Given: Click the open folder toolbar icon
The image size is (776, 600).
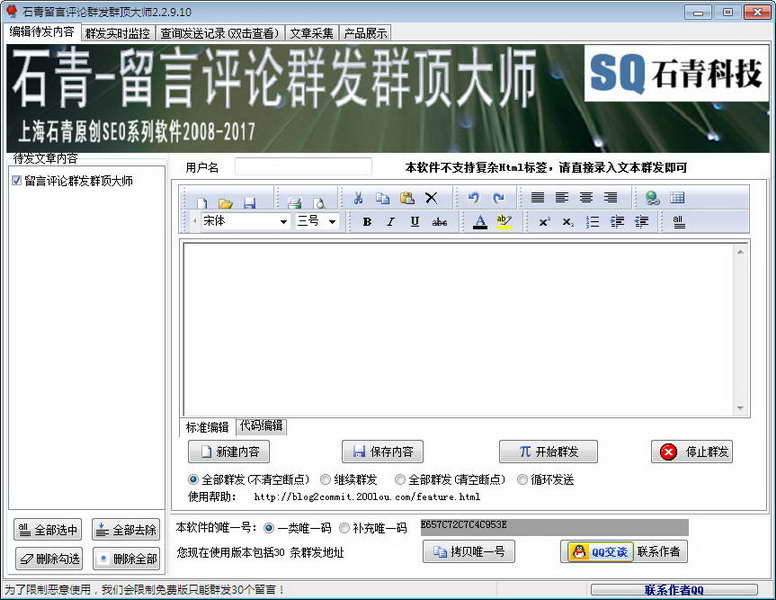Looking at the screenshot, I should click(x=225, y=203).
